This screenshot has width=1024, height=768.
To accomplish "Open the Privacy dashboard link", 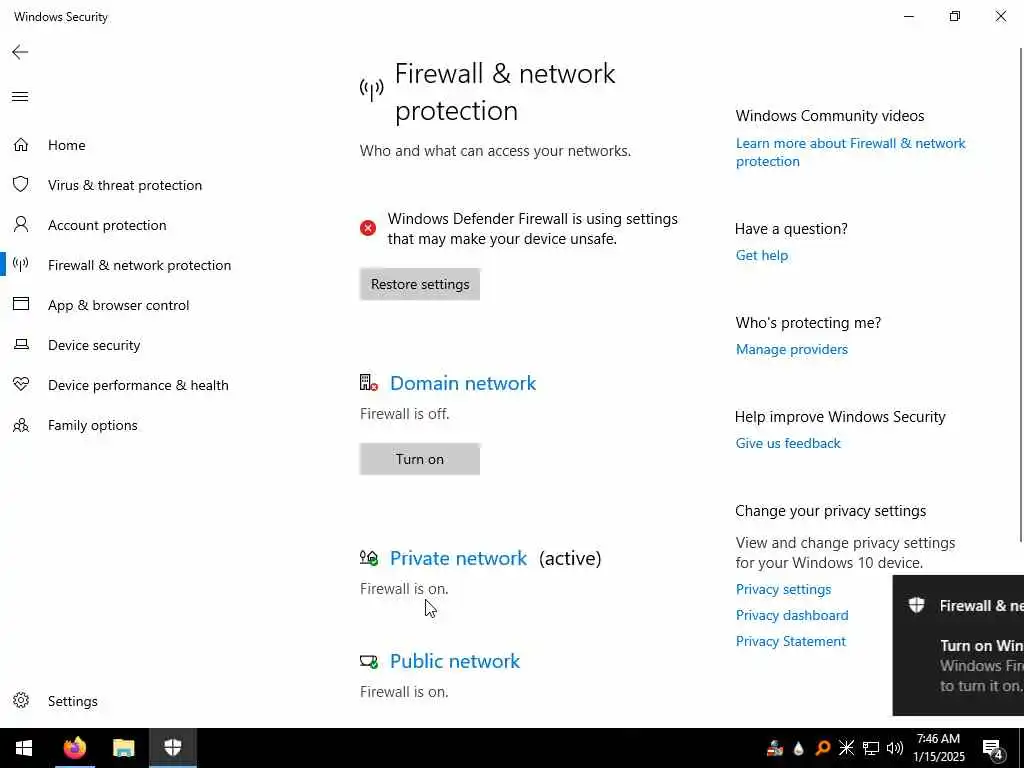I will click(x=791, y=615).
